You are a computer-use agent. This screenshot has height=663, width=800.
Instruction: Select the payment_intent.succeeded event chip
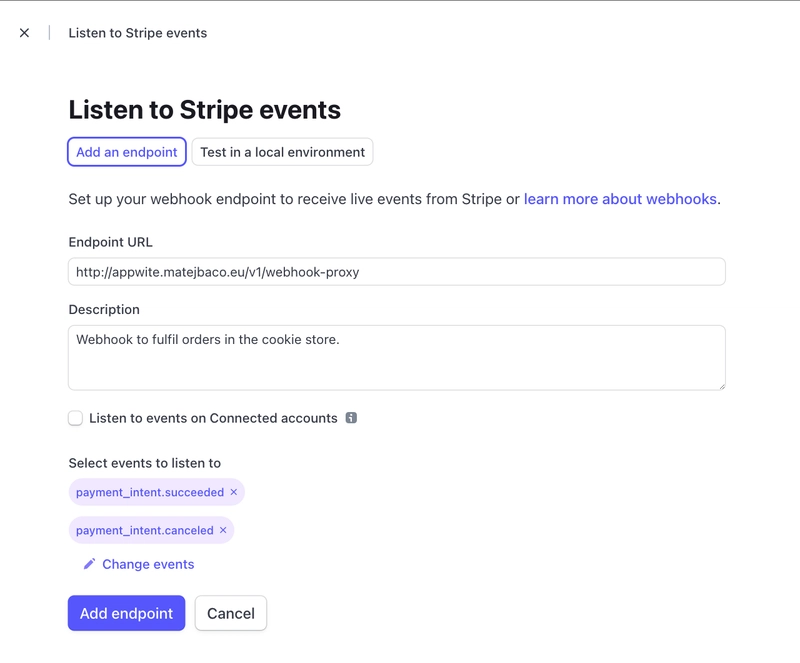pyautogui.click(x=148, y=492)
